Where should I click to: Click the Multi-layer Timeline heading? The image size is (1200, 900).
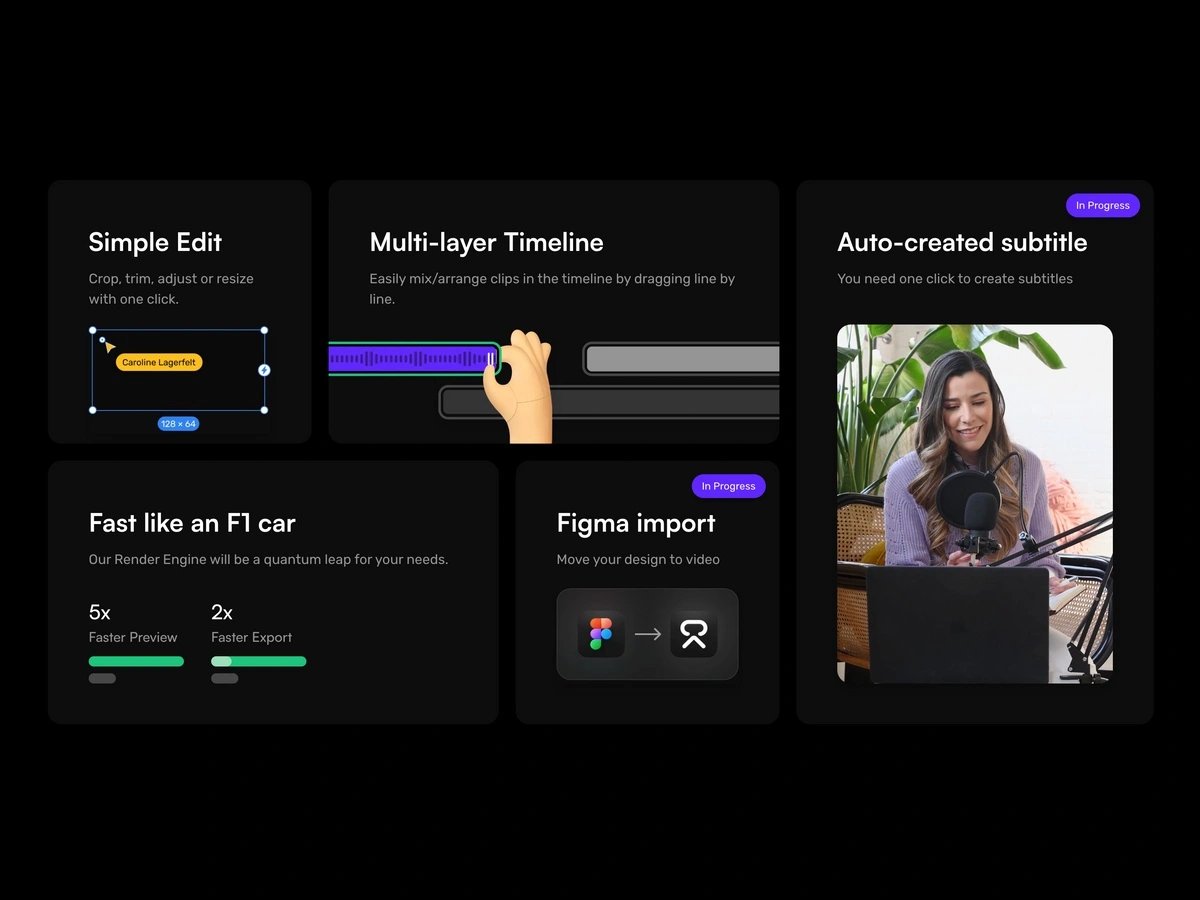click(x=486, y=242)
